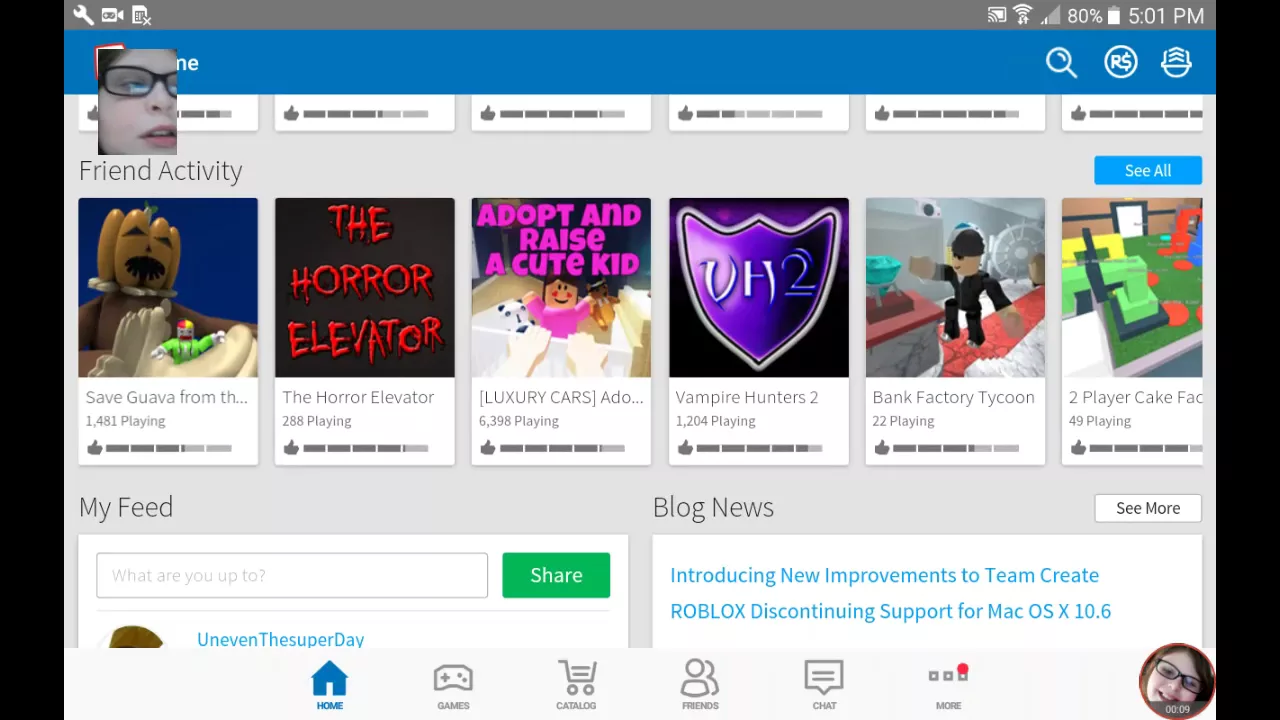
Task: Open the Builders Club icon in header
Action: click(x=1176, y=62)
